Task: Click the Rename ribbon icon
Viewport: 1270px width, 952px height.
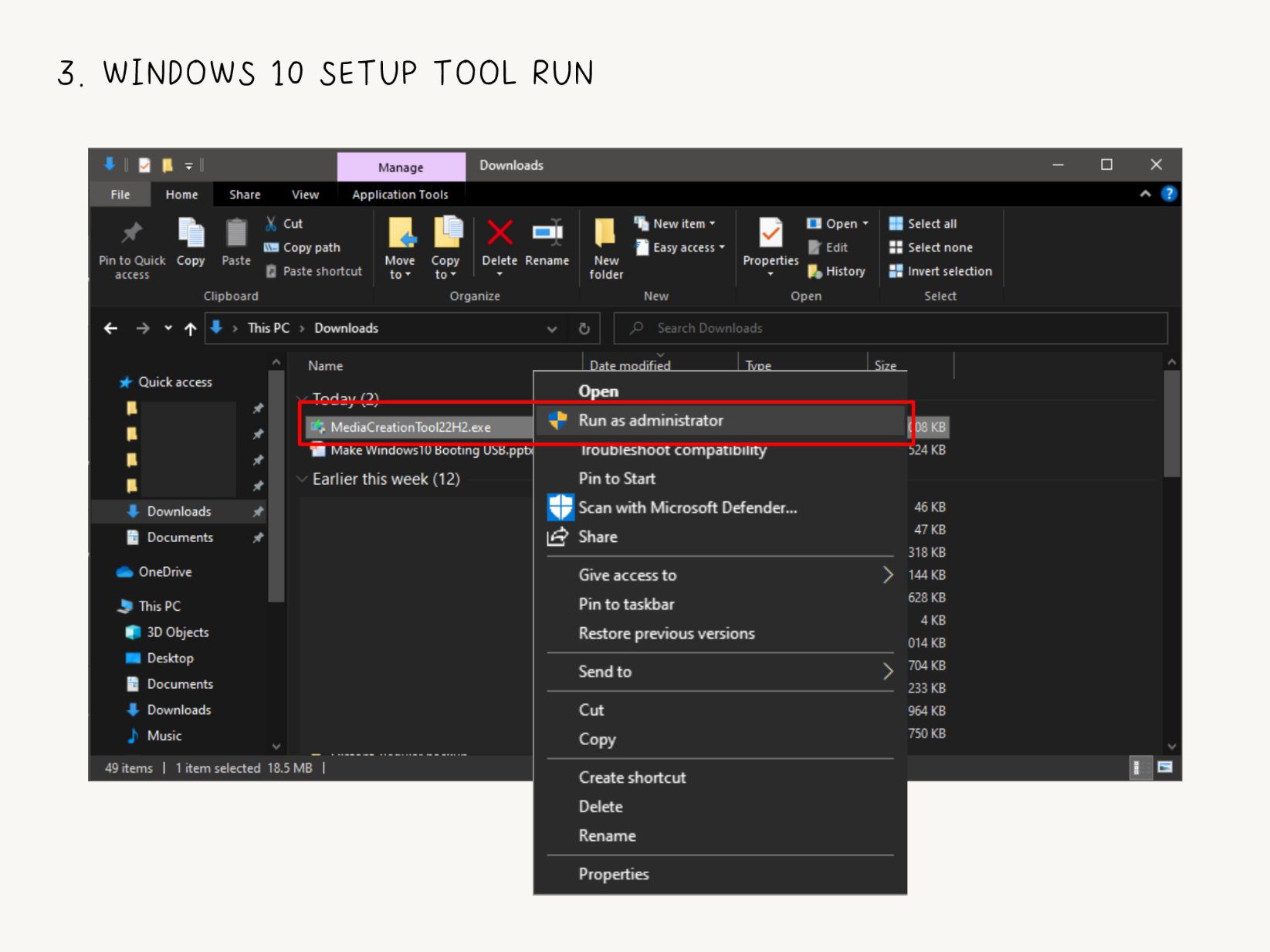Action: coord(547,232)
